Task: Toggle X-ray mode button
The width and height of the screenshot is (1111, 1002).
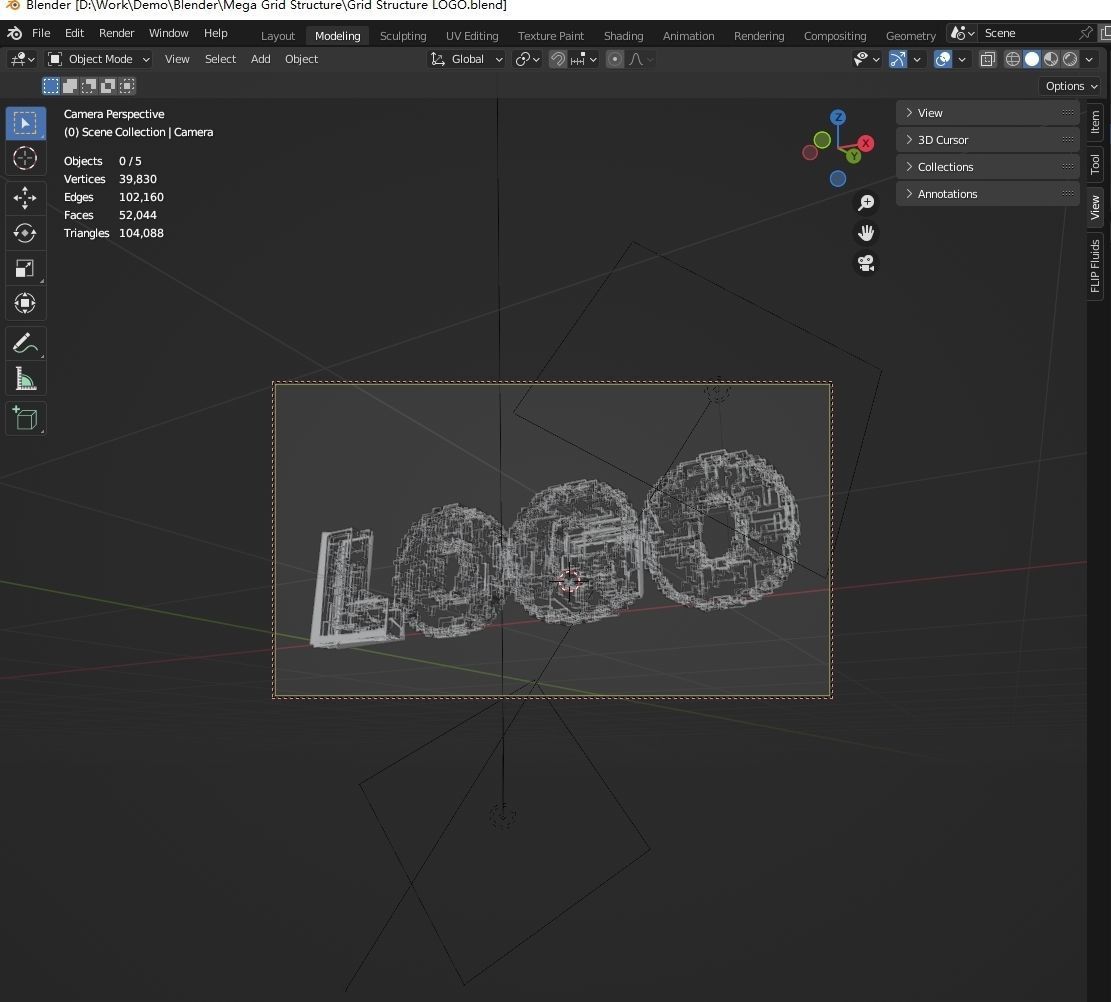Action: [988, 60]
